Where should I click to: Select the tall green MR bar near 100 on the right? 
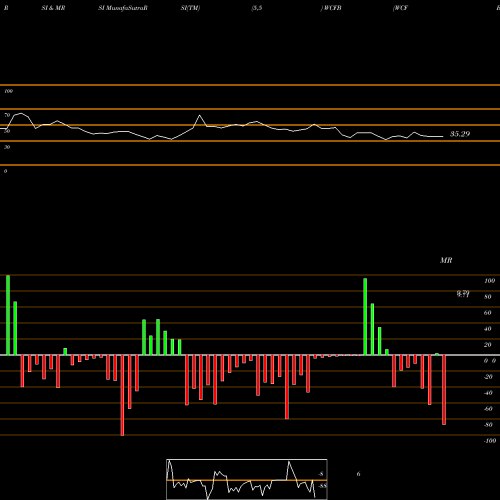(x=365, y=317)
